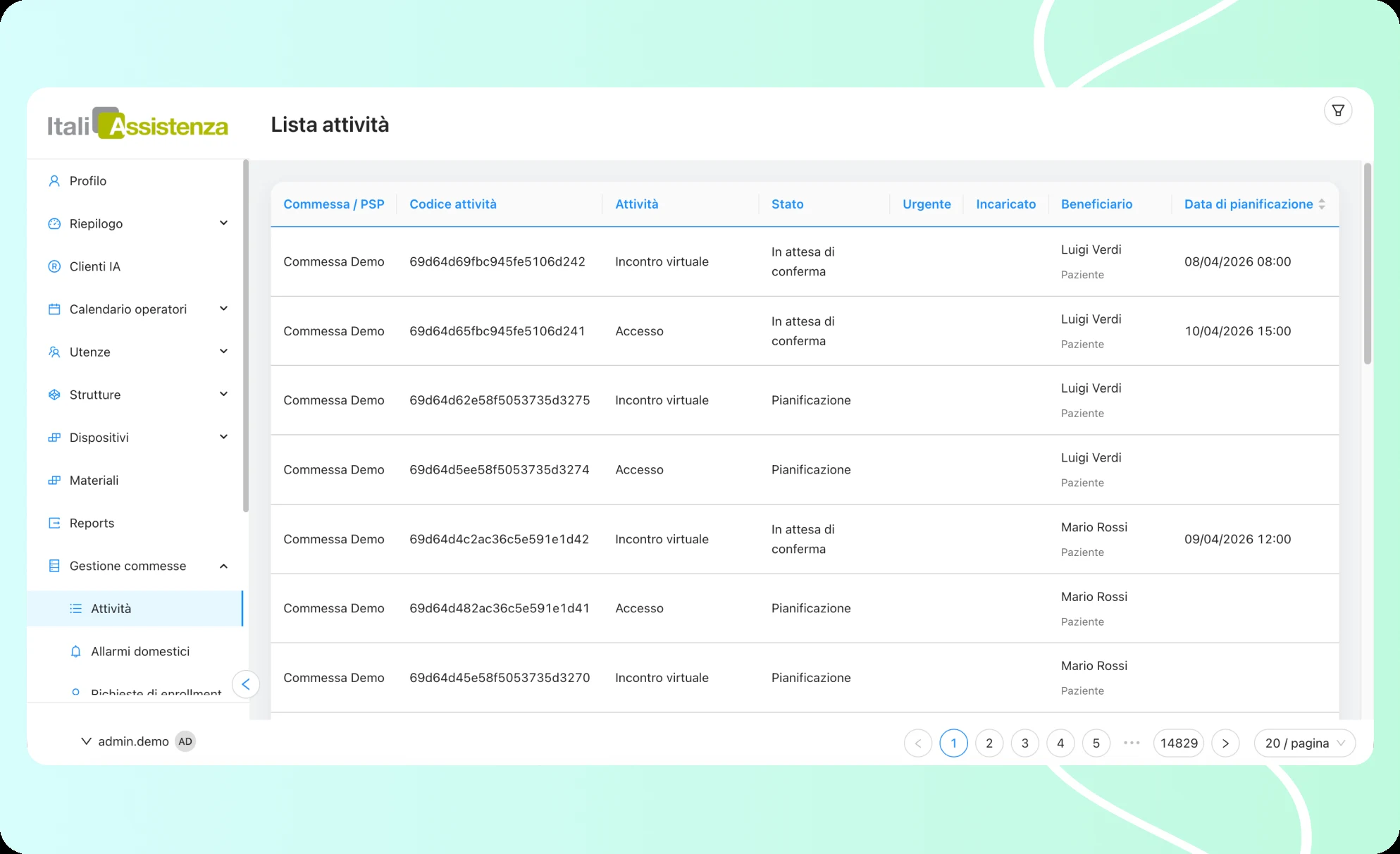Expand the Riepilogo menu chevron
1400x854 pixels.
coord(223,223)
